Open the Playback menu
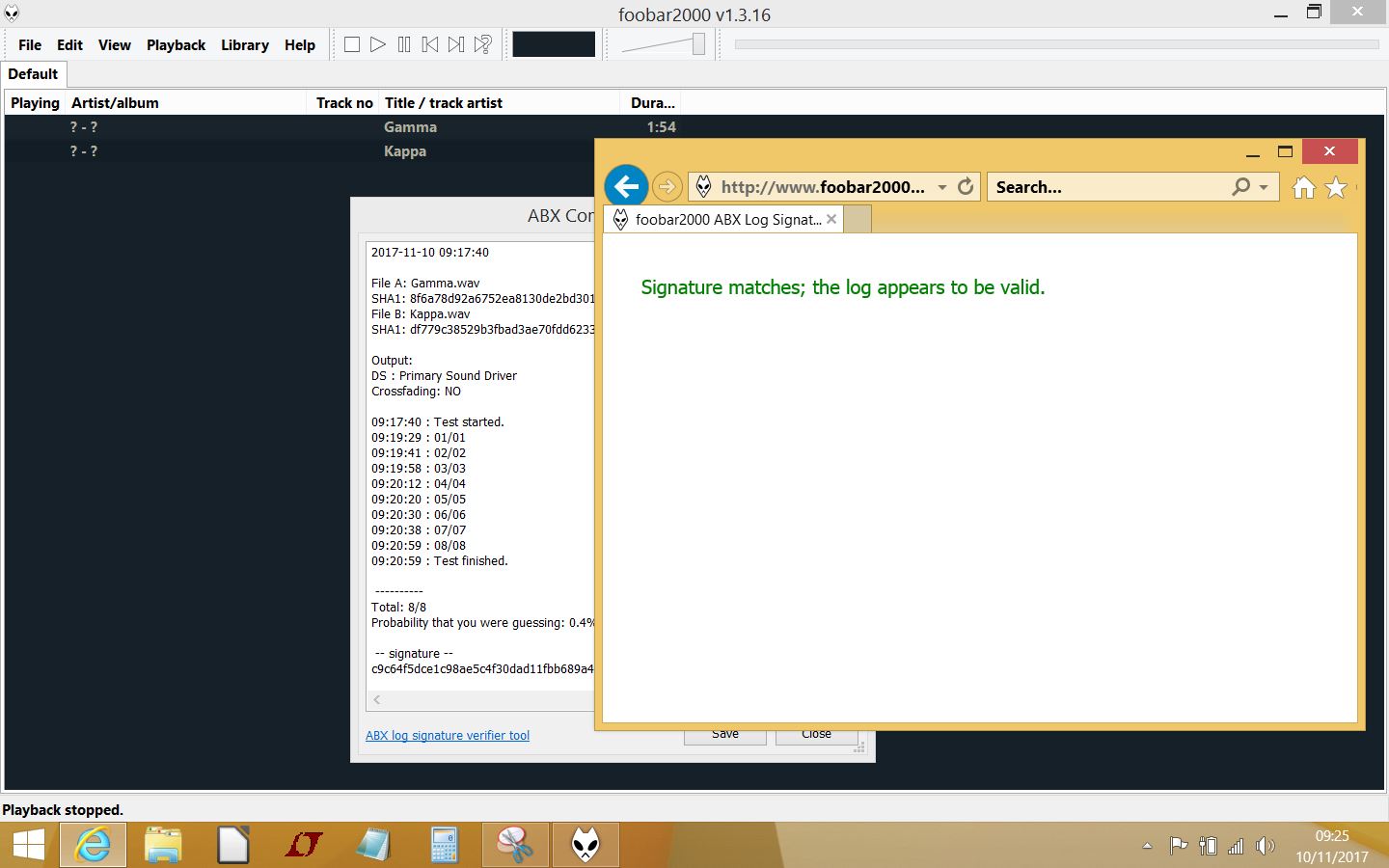1389x868 pixels. point(176,45)
